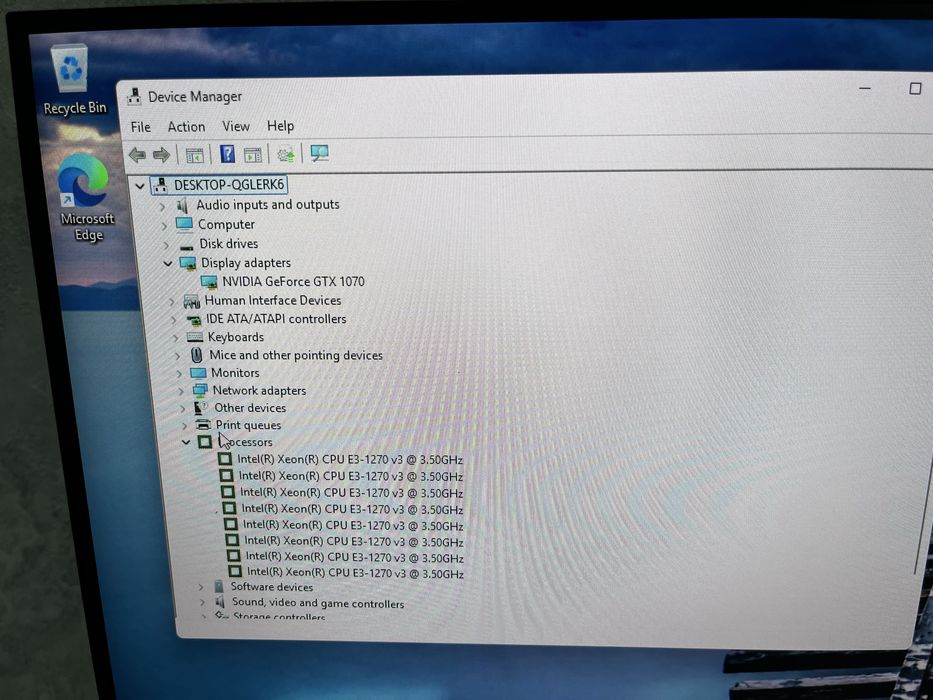Click the Back arrow in Device Manager toolbar
Screen dimensions: 933x700
coord(137,155)
